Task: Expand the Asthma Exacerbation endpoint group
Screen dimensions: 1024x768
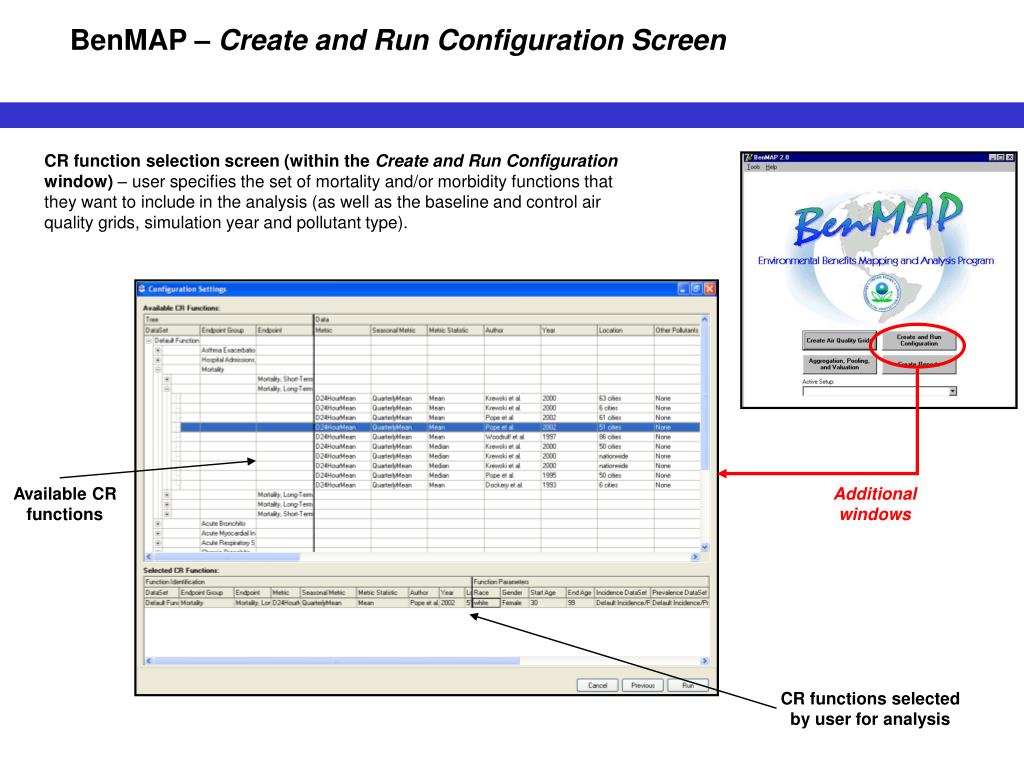Action: tap(157, 350)
